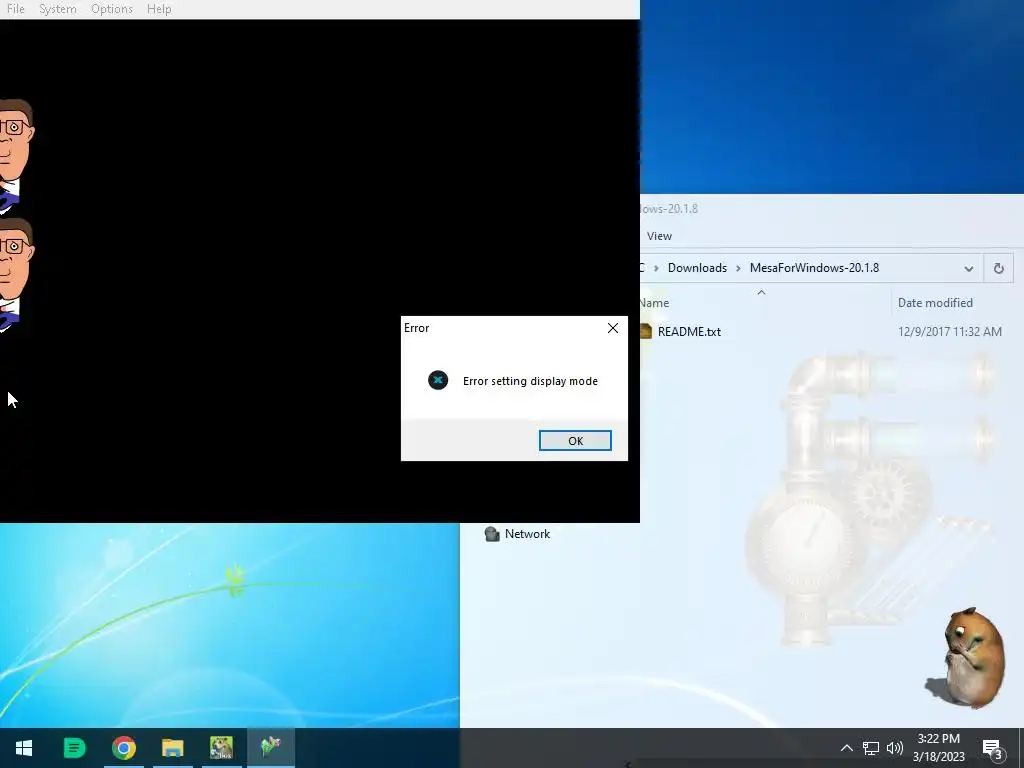The image size is (1024, 768).
Task: Open the Windows Start menu
Action: tap(24, 748)
